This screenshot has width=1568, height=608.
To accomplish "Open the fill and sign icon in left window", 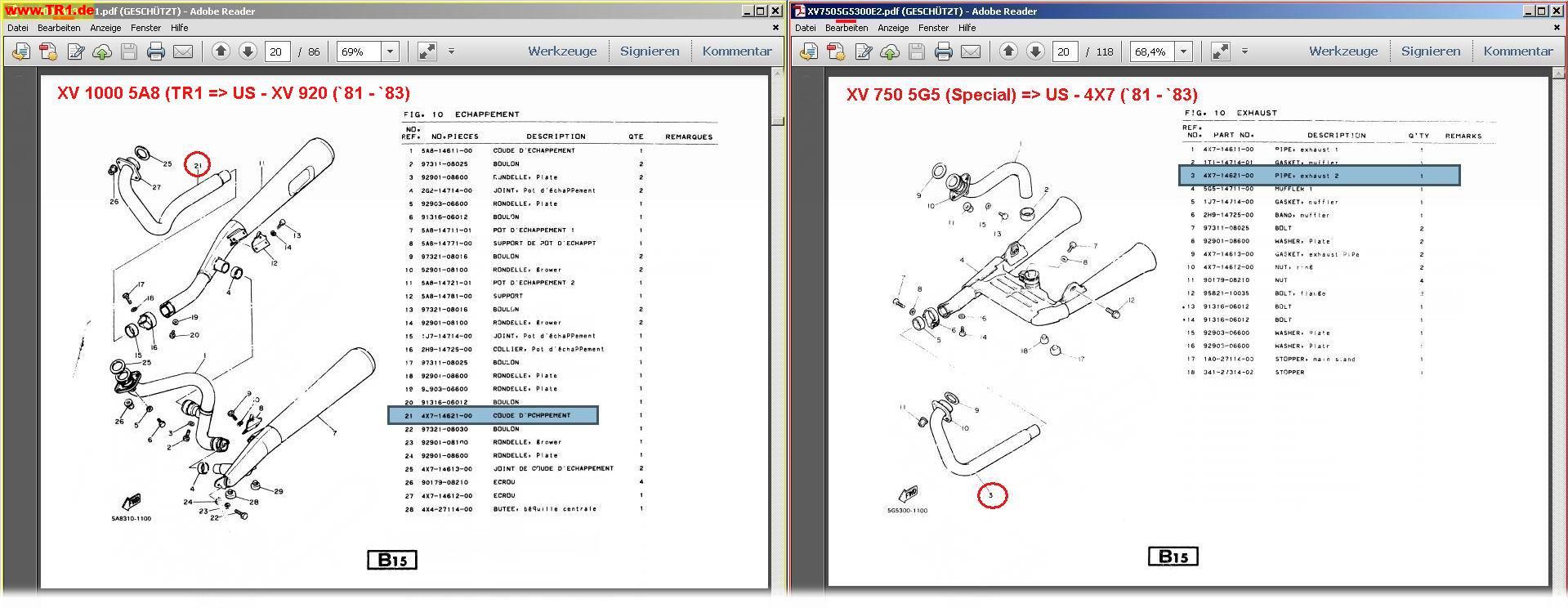I will coord(75,51).
